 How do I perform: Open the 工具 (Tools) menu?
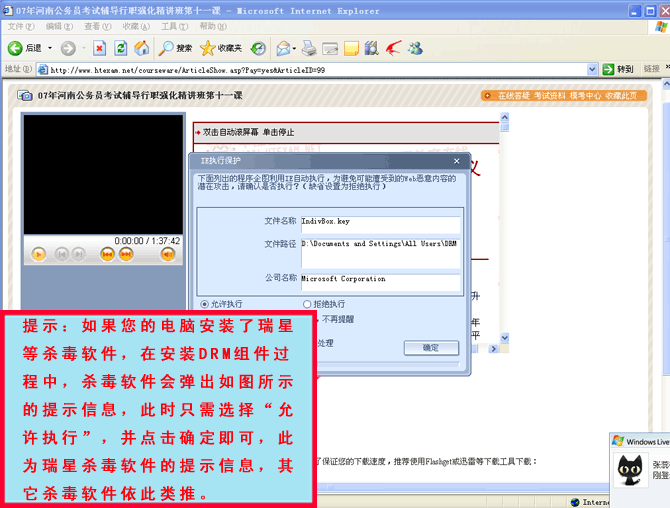[x=174, y=26]
